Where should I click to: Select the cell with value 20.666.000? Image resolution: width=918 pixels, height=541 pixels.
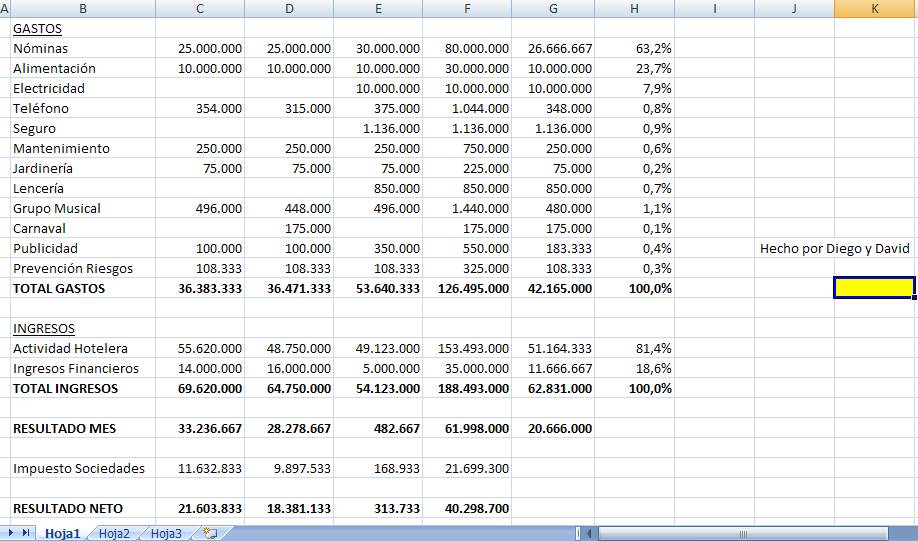pyautogui.click(x=553, y=428)
